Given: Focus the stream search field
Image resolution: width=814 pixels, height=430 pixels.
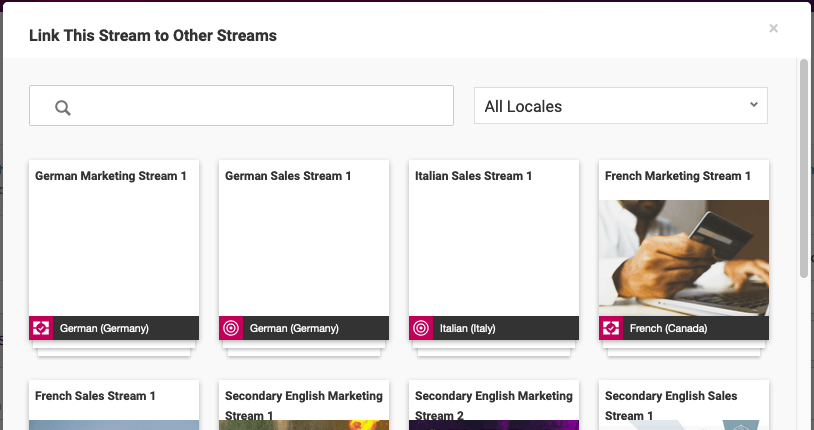Looking at the screenshot, I should pos(241,105).
